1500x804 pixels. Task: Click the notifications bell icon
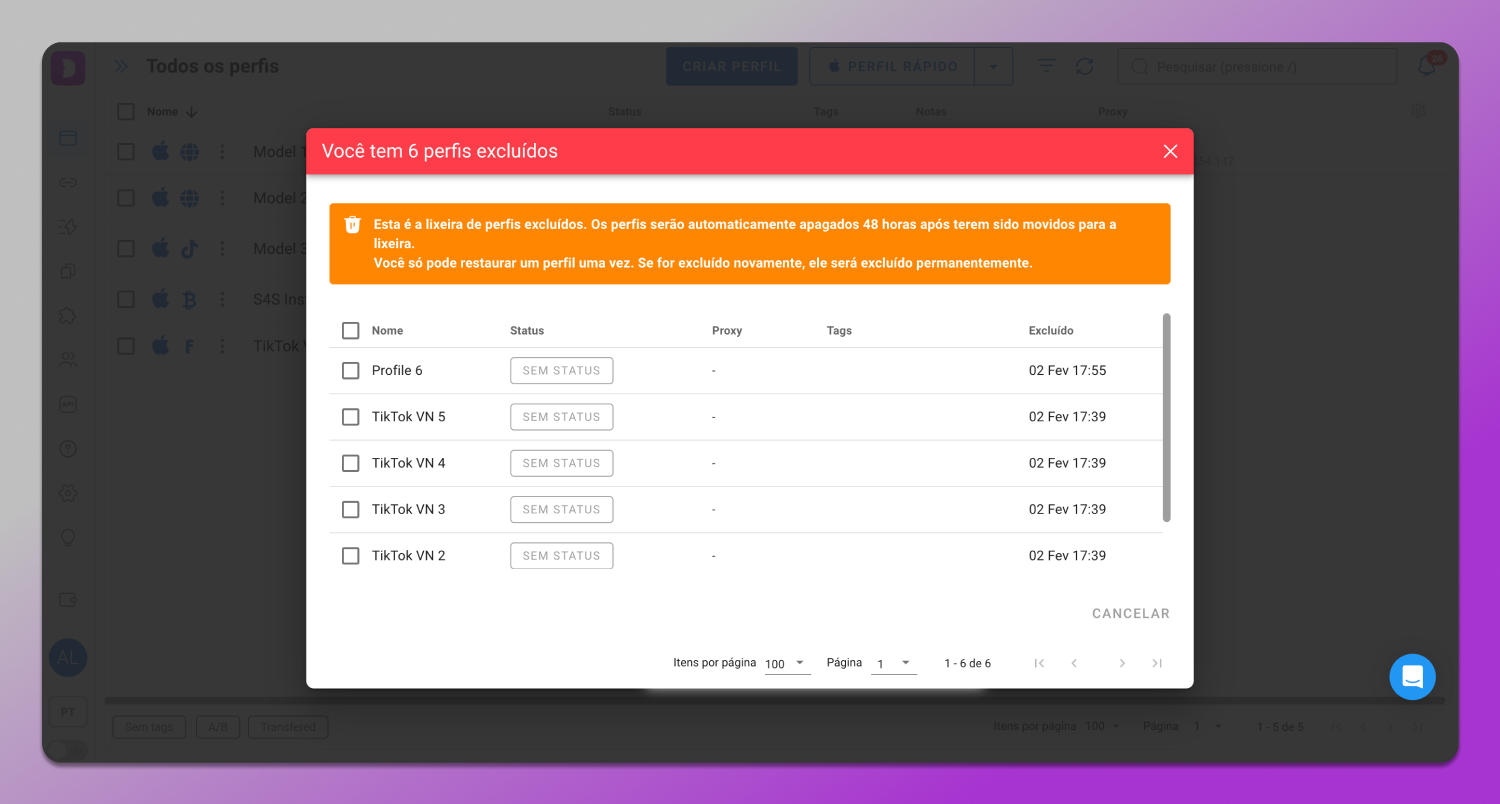click(1427, 66)
